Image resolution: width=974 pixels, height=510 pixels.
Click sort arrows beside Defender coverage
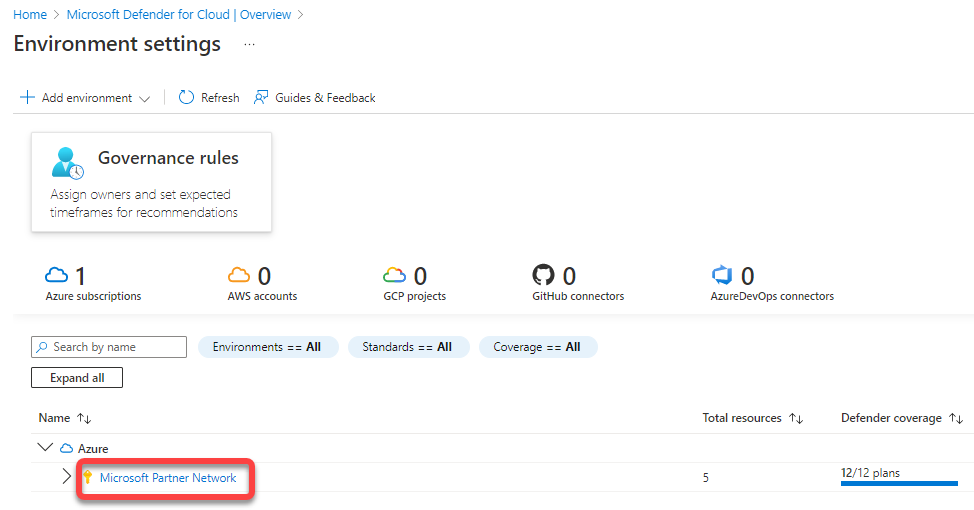point(956,419)
